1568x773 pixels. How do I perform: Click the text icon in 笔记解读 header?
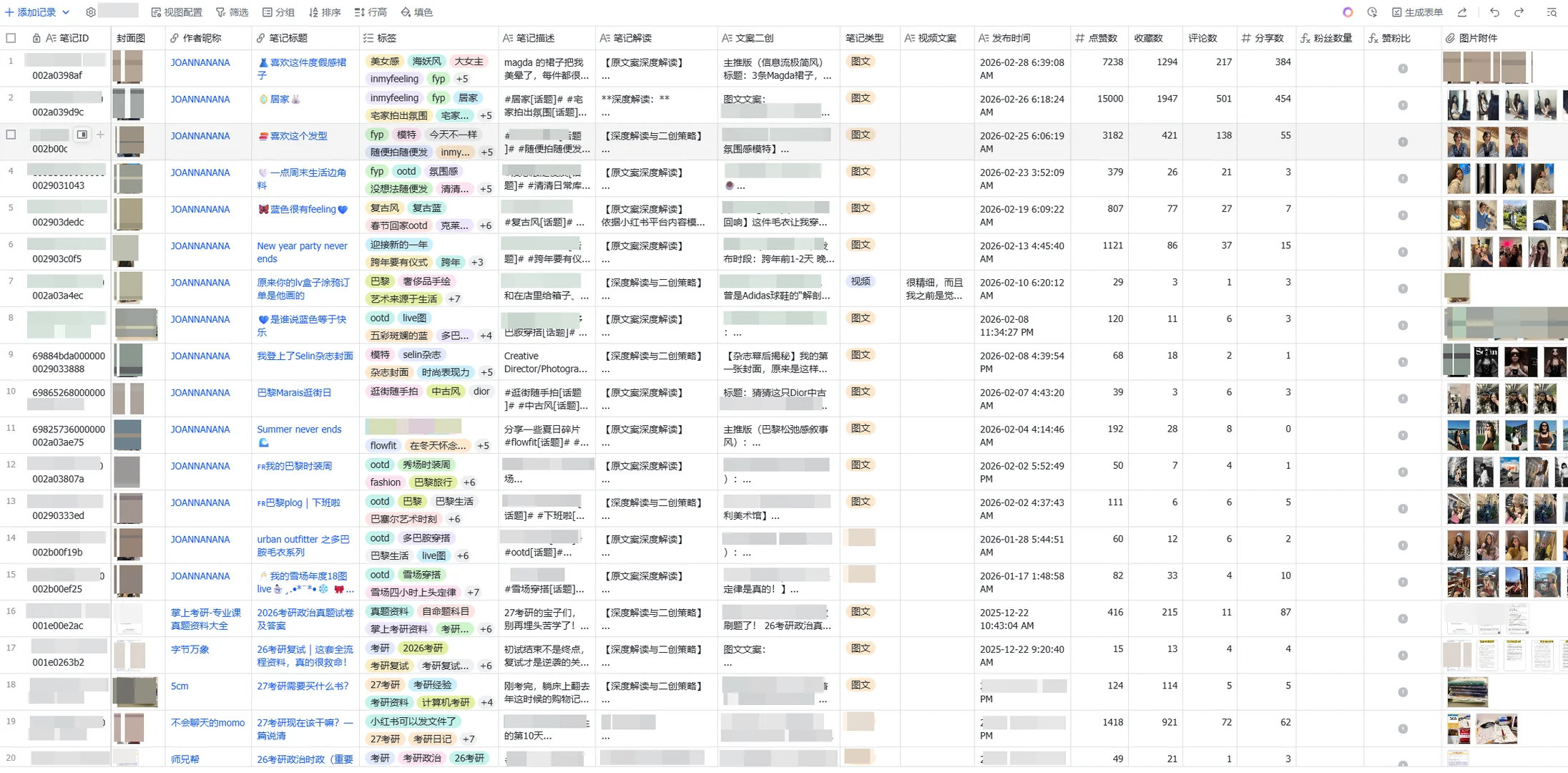[605, 38]
